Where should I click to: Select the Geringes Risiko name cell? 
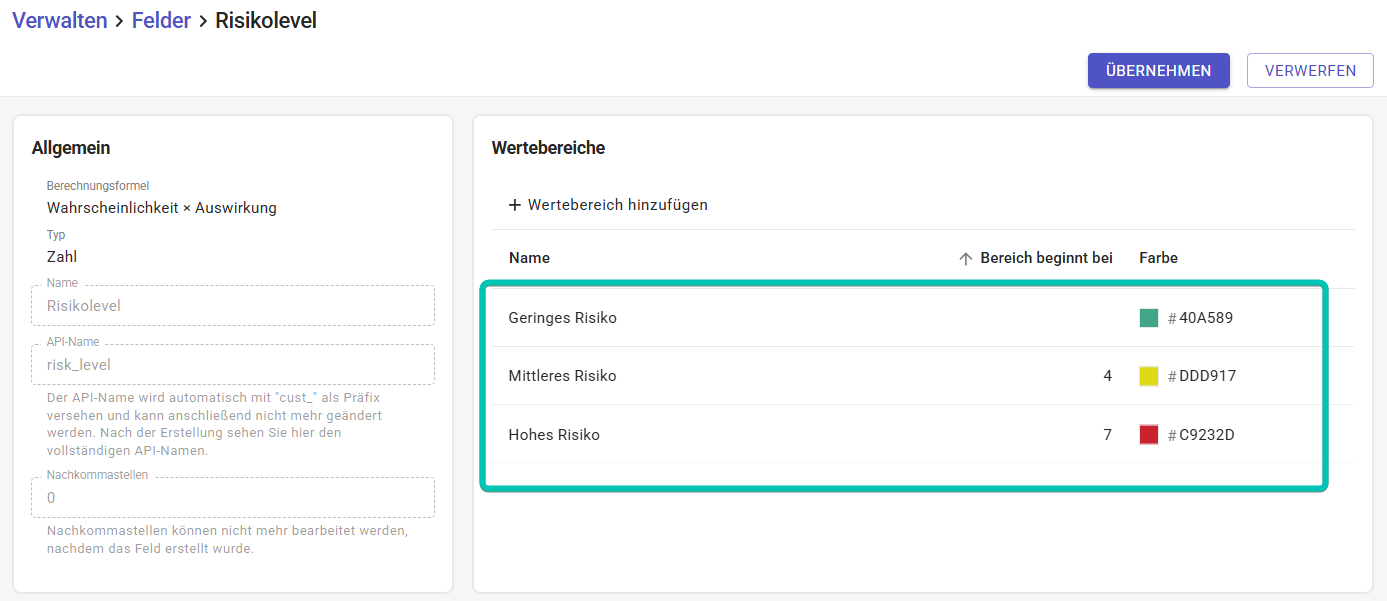563,318
